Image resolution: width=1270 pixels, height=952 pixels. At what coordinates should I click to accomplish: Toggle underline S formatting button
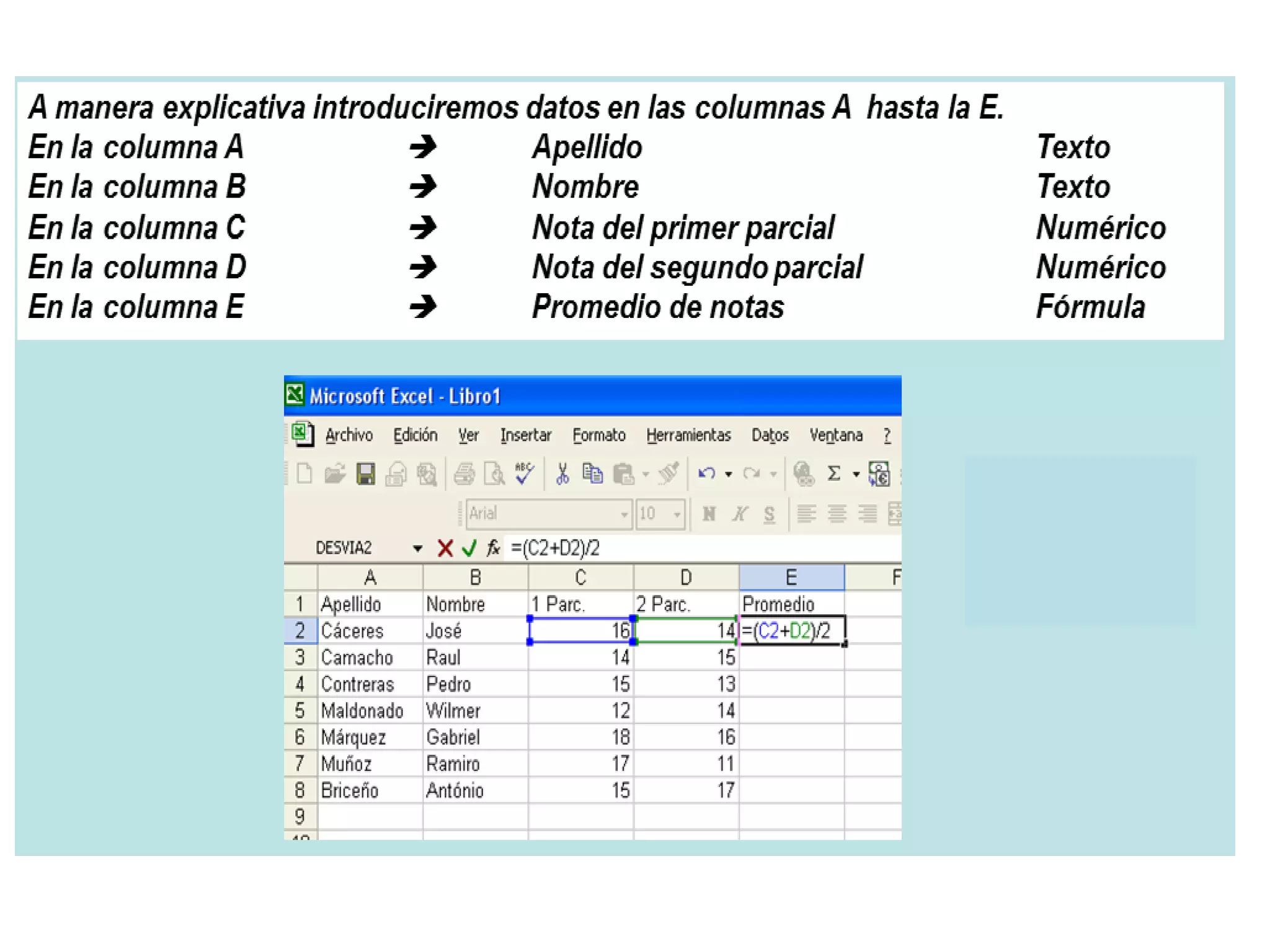tap(769, 514)
